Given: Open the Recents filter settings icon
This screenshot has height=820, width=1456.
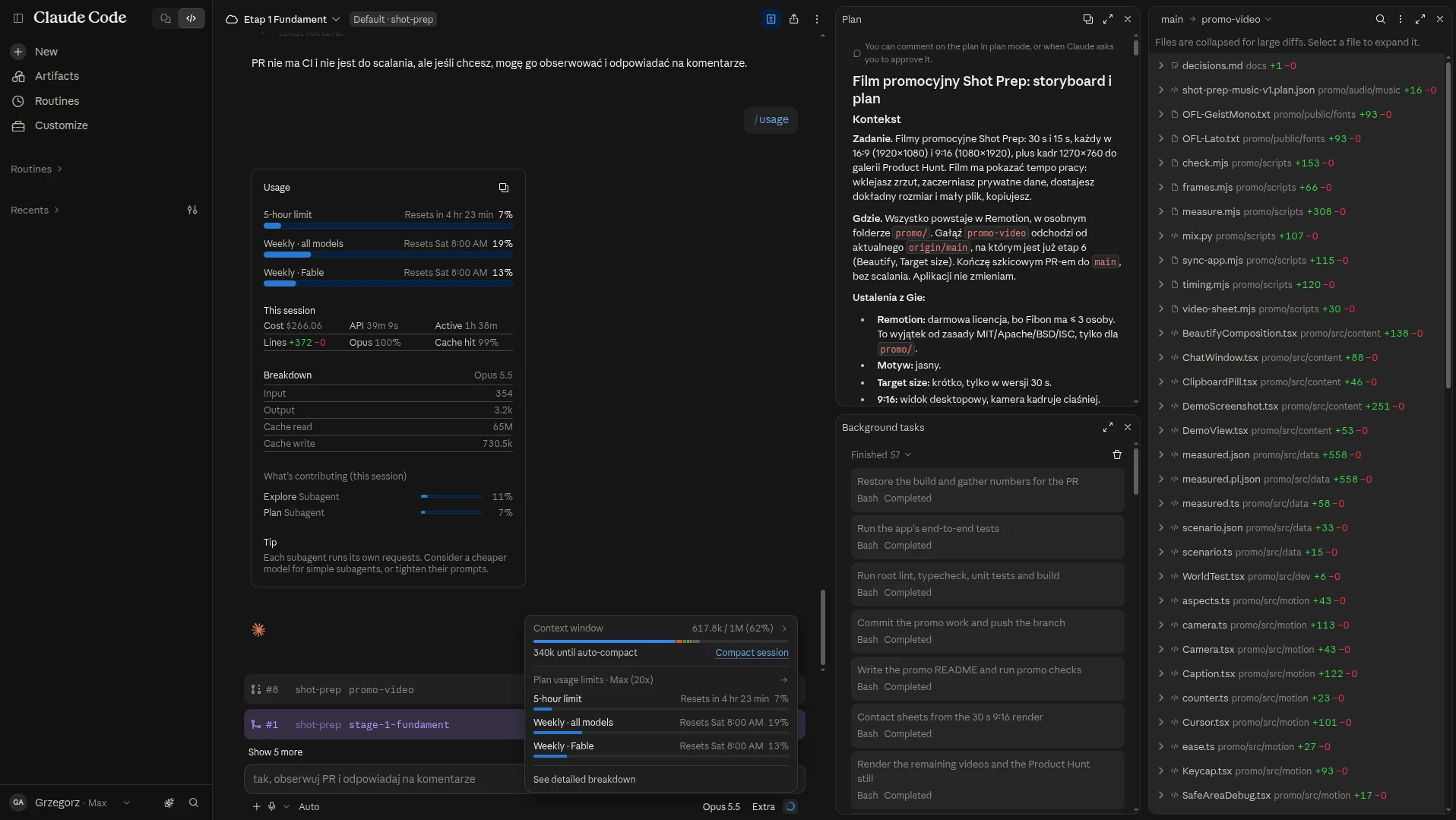Looking at the screenshot, I should coord(192,210).
